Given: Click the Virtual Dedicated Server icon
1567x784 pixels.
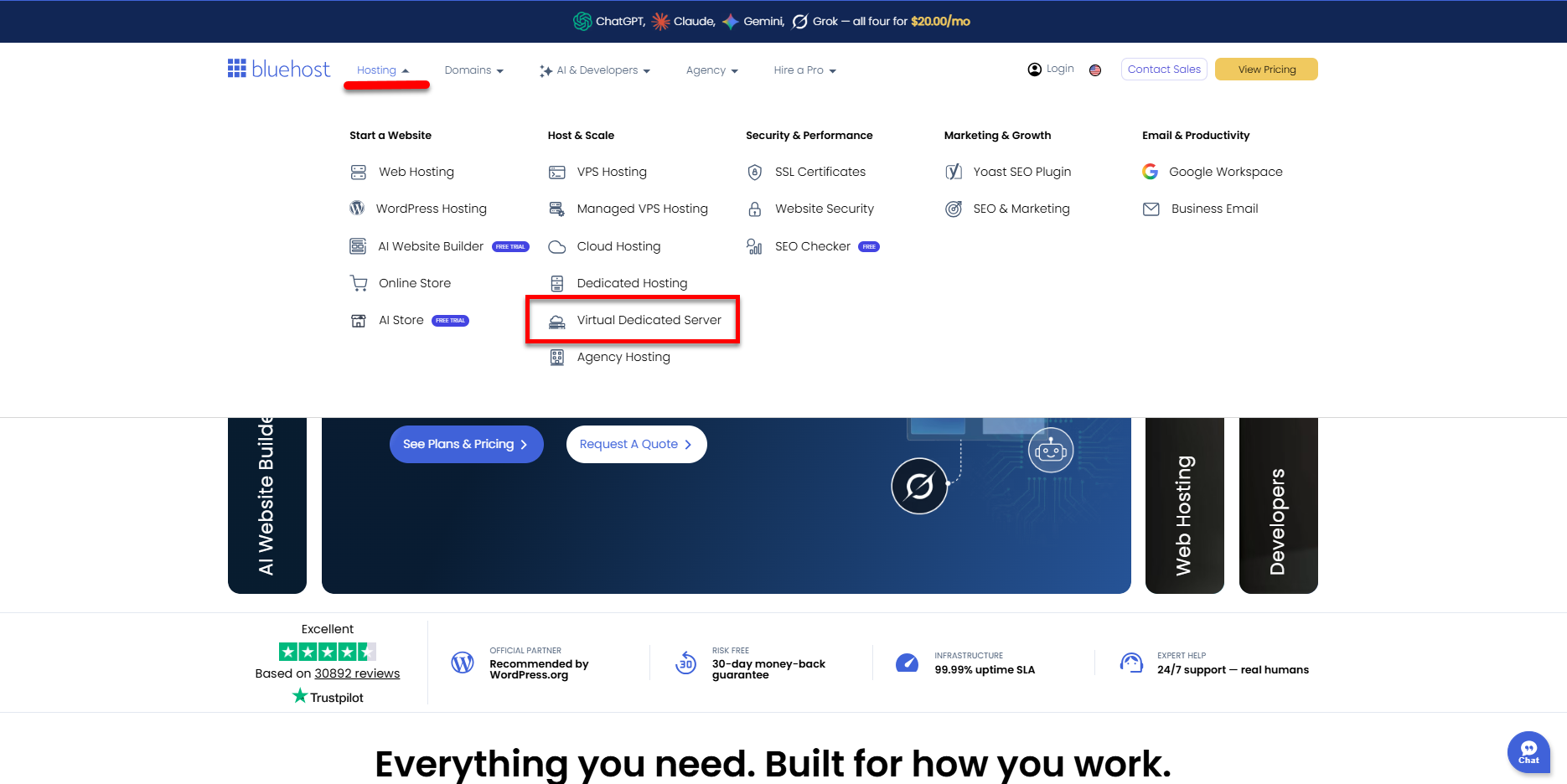Looking at the screenshot, I should 557,321.
